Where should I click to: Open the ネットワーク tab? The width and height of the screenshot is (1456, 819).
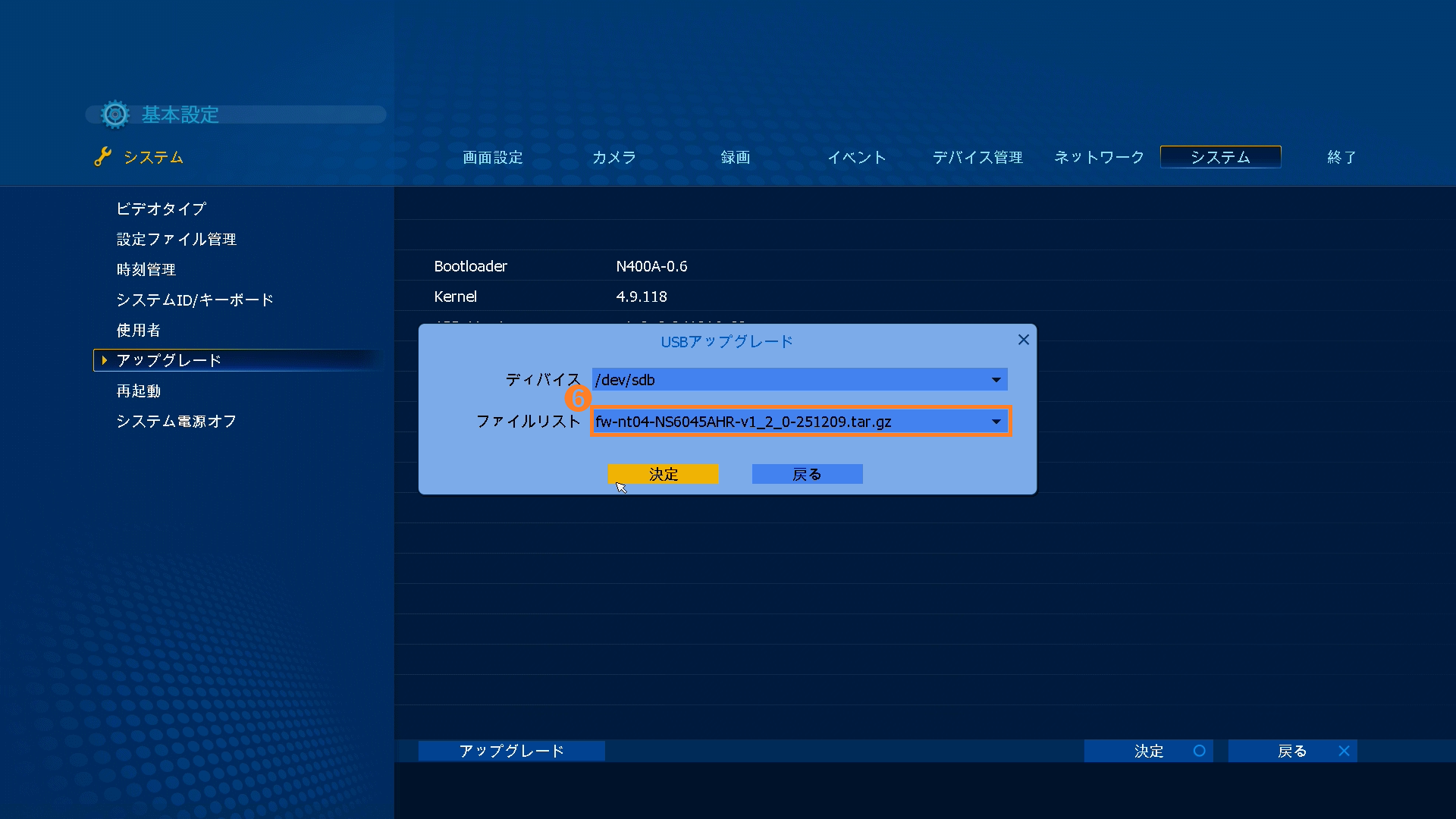pos(1099,157)
